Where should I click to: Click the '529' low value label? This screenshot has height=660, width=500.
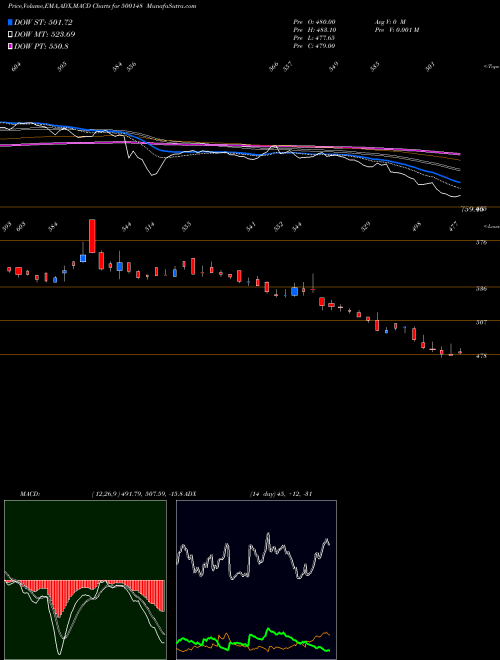pos(367,227)
